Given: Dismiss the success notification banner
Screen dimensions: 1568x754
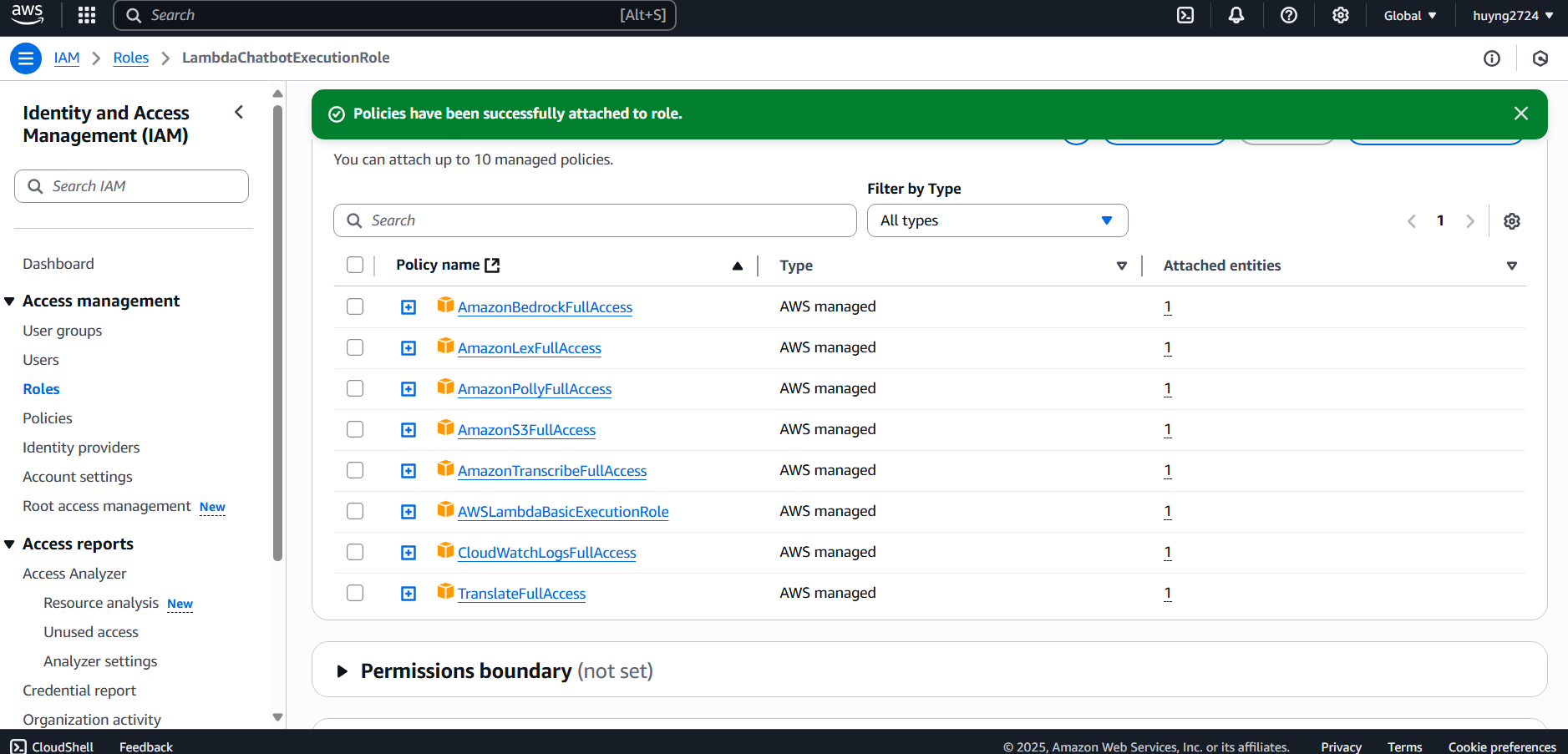Looking at the screenshot, I should pyautogui.click(x=1521, y=114).
